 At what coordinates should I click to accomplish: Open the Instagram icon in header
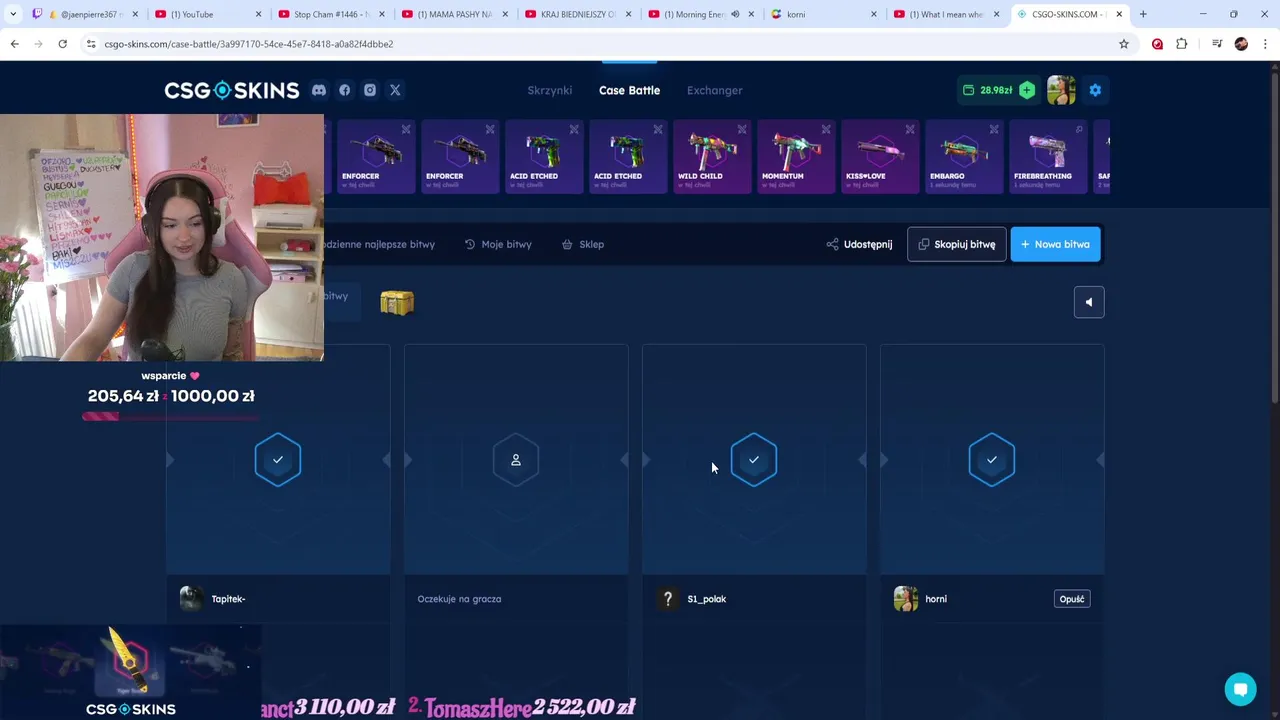370,90
